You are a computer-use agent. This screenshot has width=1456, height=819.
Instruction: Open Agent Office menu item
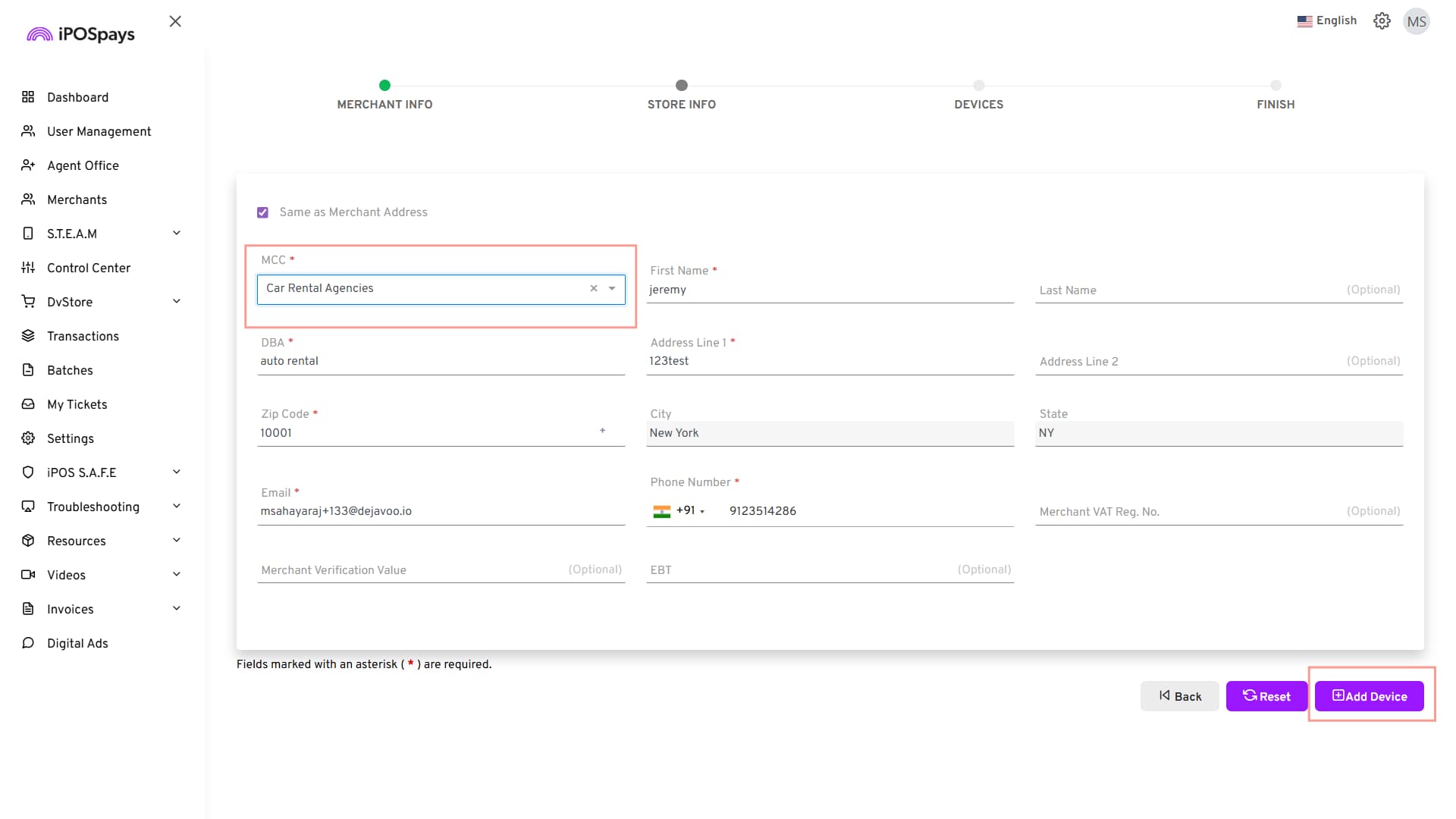[83, 165]
